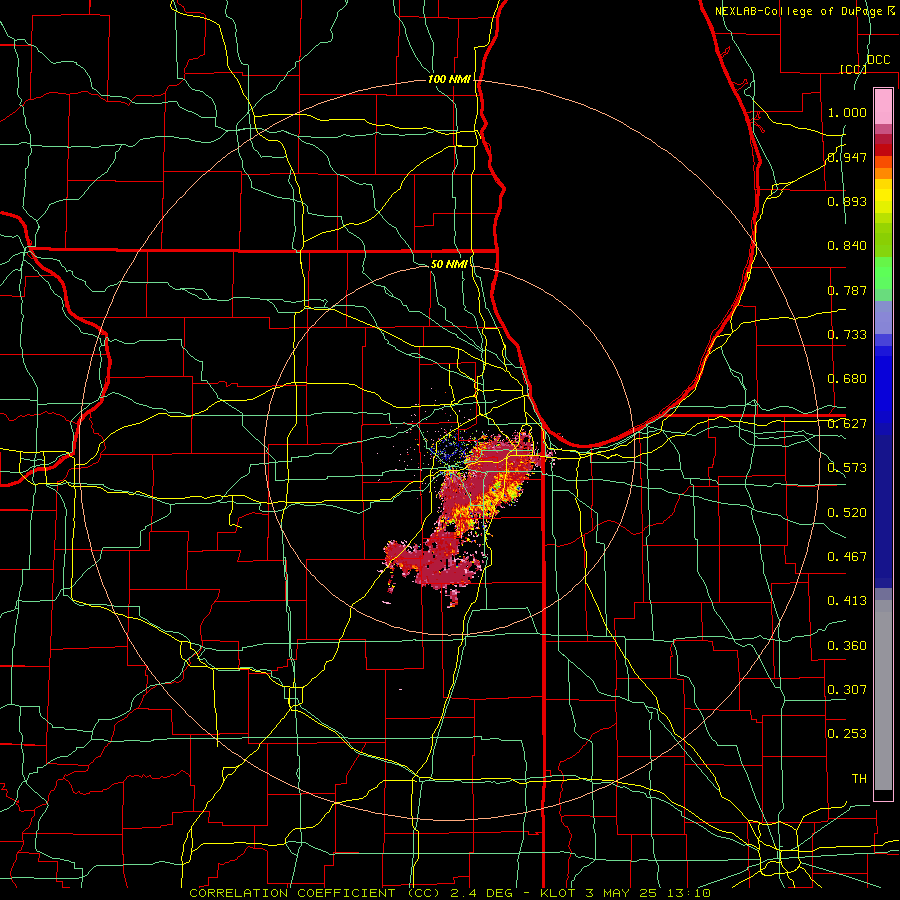
Task: Select the 1.000 scale value
Action: tap(847, 112)
